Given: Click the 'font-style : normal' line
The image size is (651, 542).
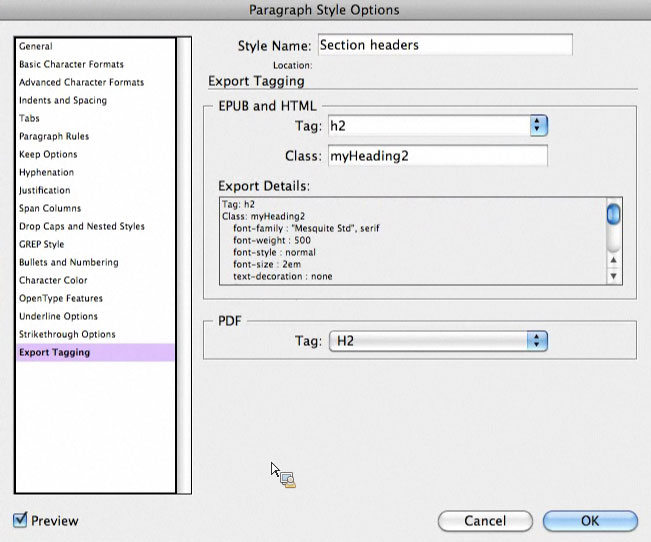Looking at the screenshot, I should [x=274, y=252].
